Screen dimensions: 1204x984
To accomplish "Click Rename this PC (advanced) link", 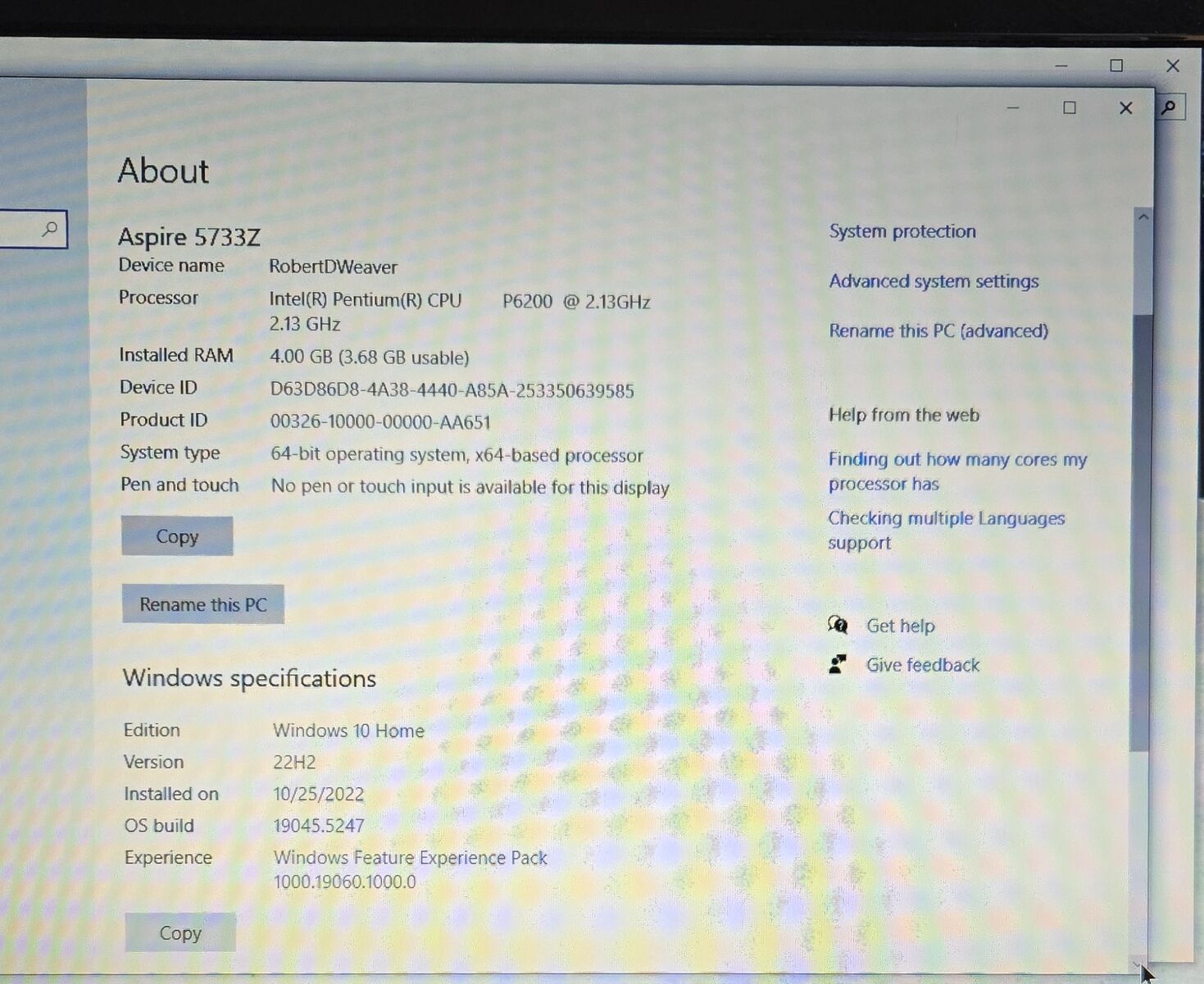I will [x=938, y=331].
